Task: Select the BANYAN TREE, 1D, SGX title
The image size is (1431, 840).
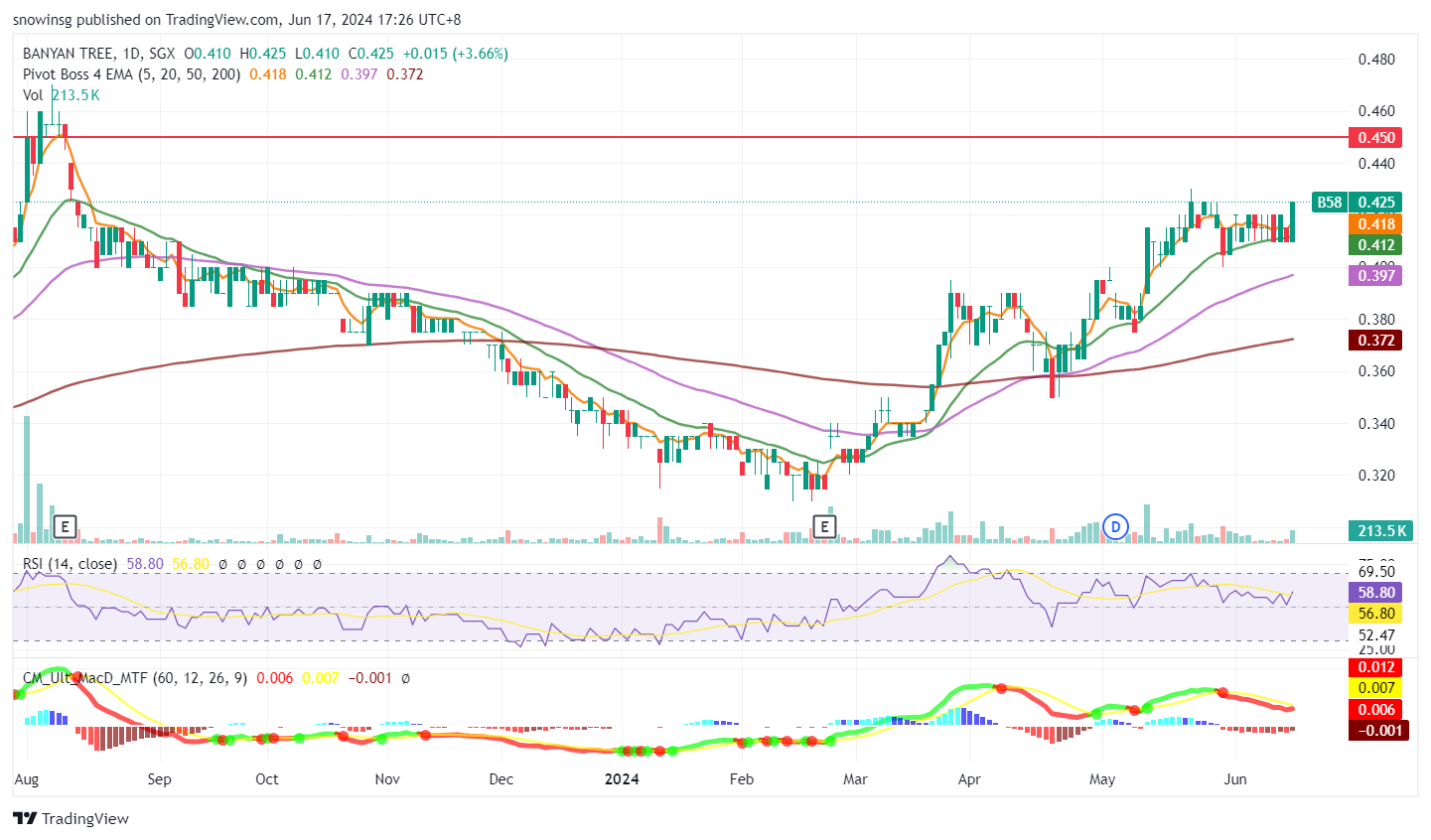Action: click(99, 54)
